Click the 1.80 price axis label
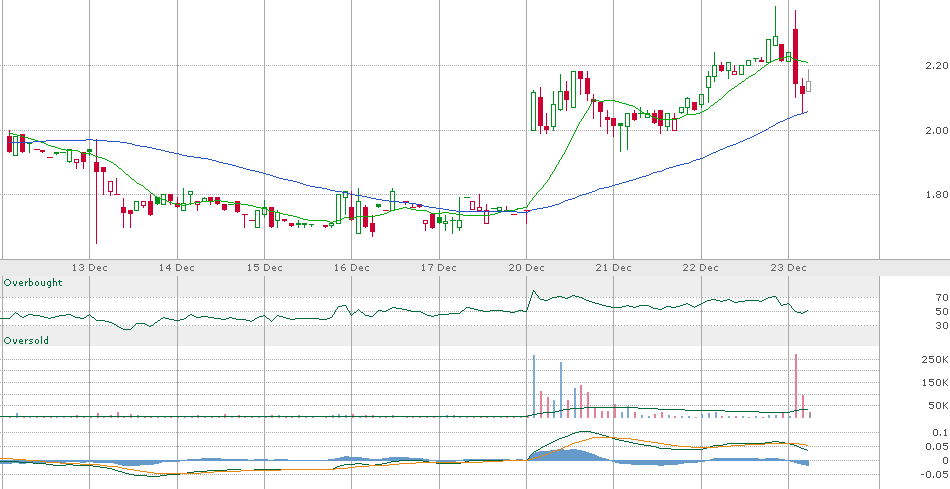The height and width of the screenshot is (489, 950). click(937, 195)
